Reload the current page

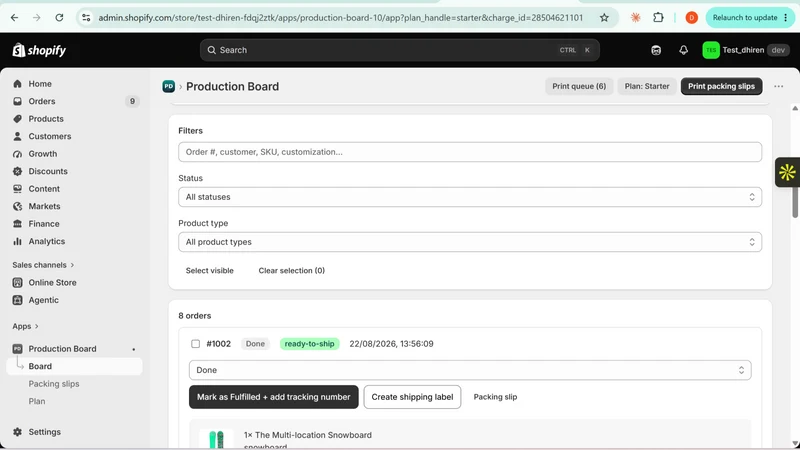tap(59, 17)
